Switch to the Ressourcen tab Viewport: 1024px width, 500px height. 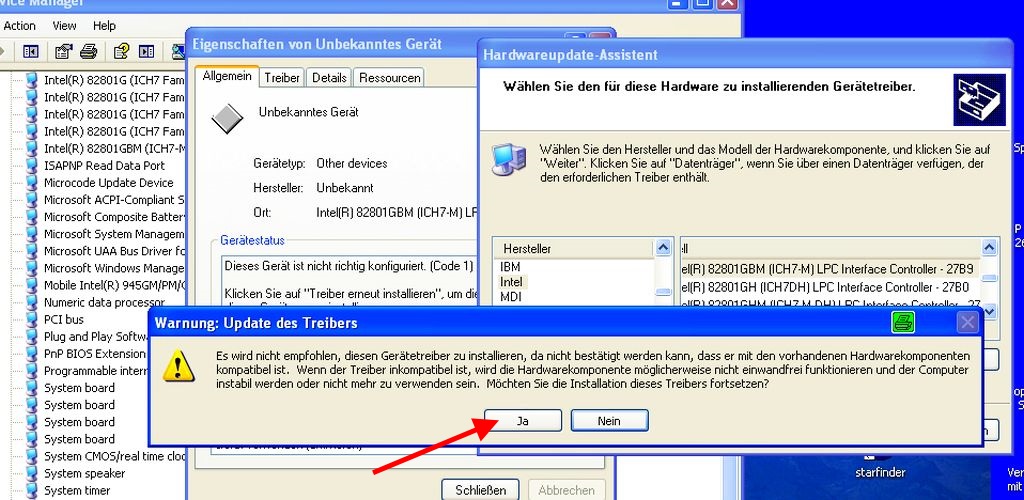390,78
